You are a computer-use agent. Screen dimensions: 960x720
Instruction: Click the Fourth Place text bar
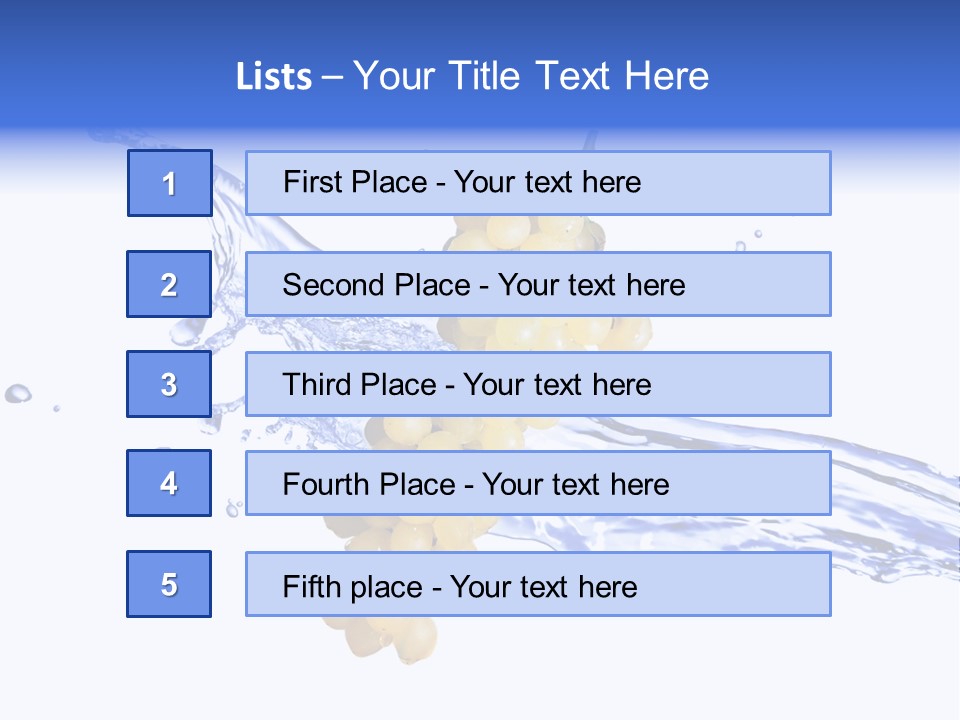tap(538, 483)
